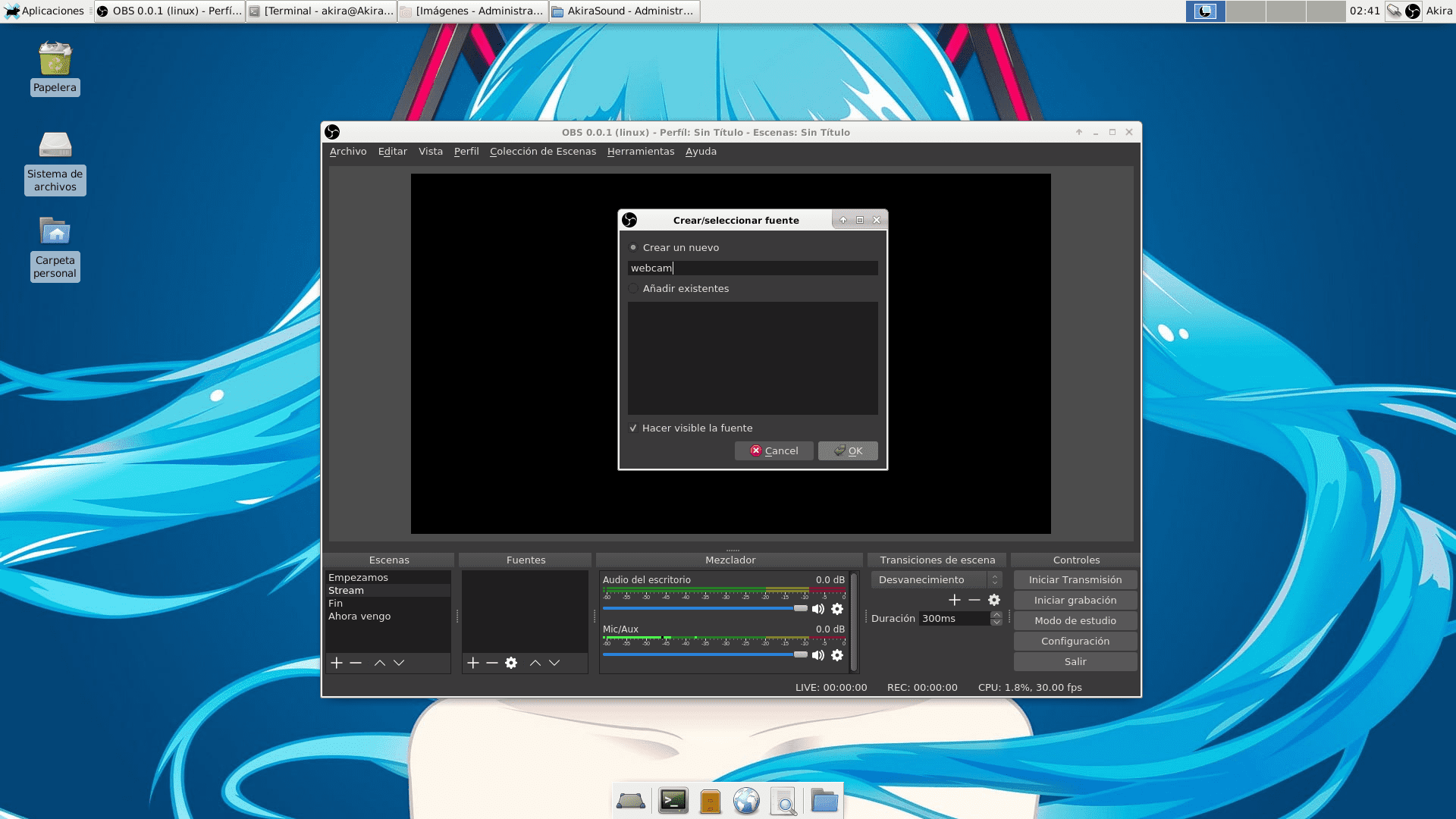The height and width of the screenshot is (819, 1456).
Task: Choose the Añadir existentes option
Action: tap(633, 288)
